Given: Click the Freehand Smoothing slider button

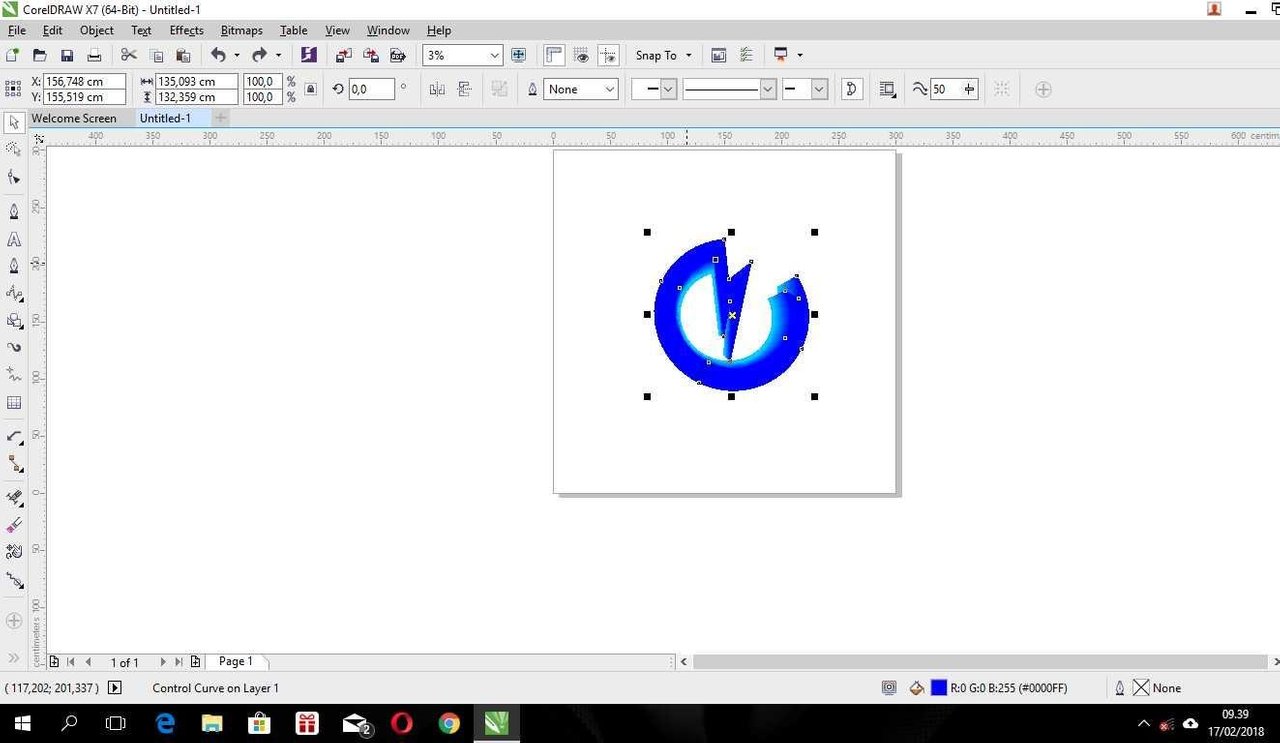Looking at the screenshot, I should (x=968, y=89).
